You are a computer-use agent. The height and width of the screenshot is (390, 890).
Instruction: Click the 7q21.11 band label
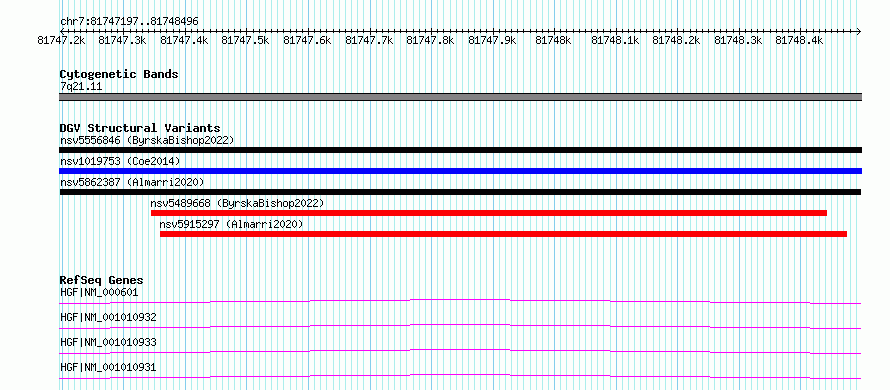coord(81,87)
